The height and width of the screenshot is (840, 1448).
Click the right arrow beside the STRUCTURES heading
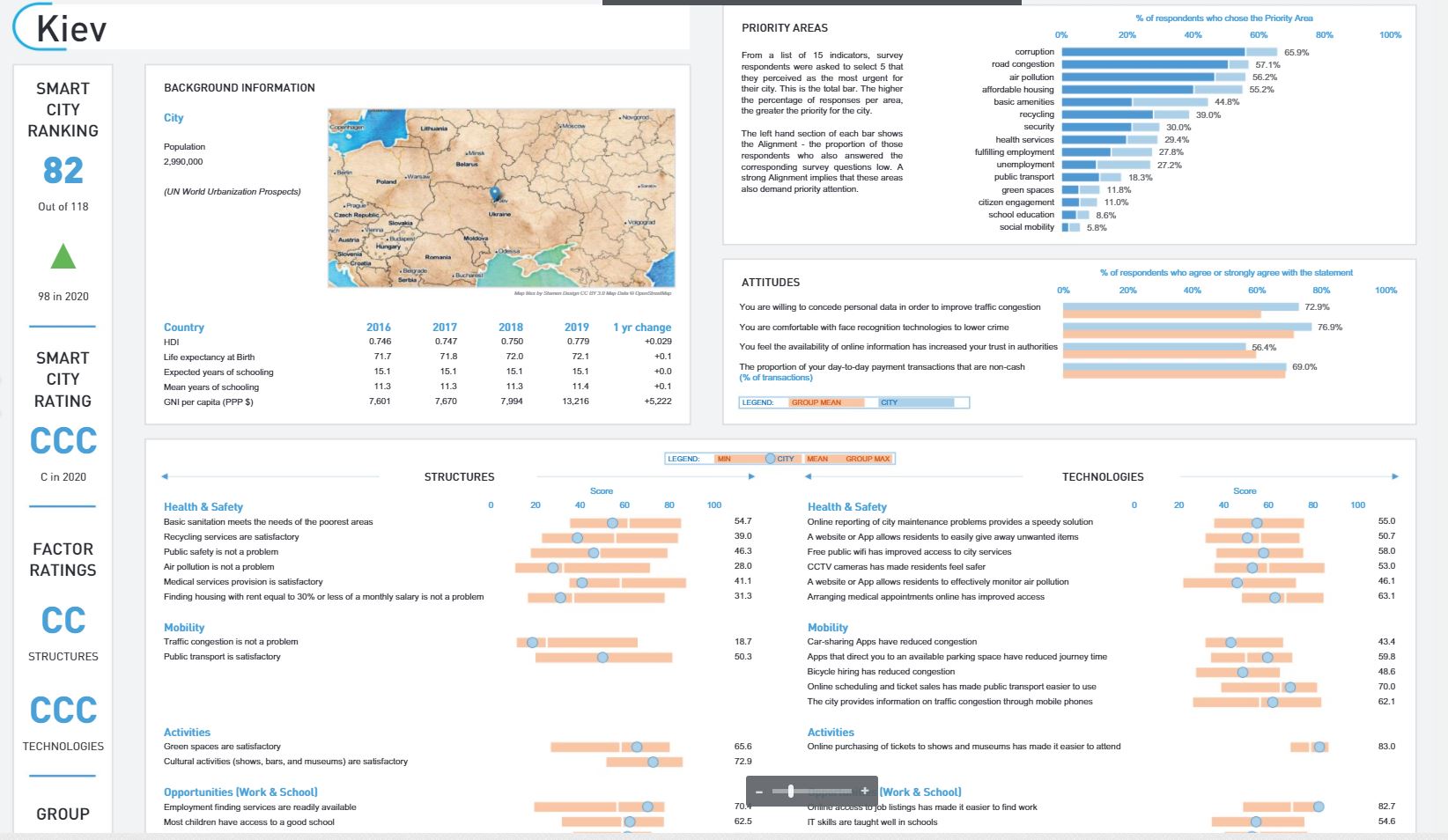751,476
